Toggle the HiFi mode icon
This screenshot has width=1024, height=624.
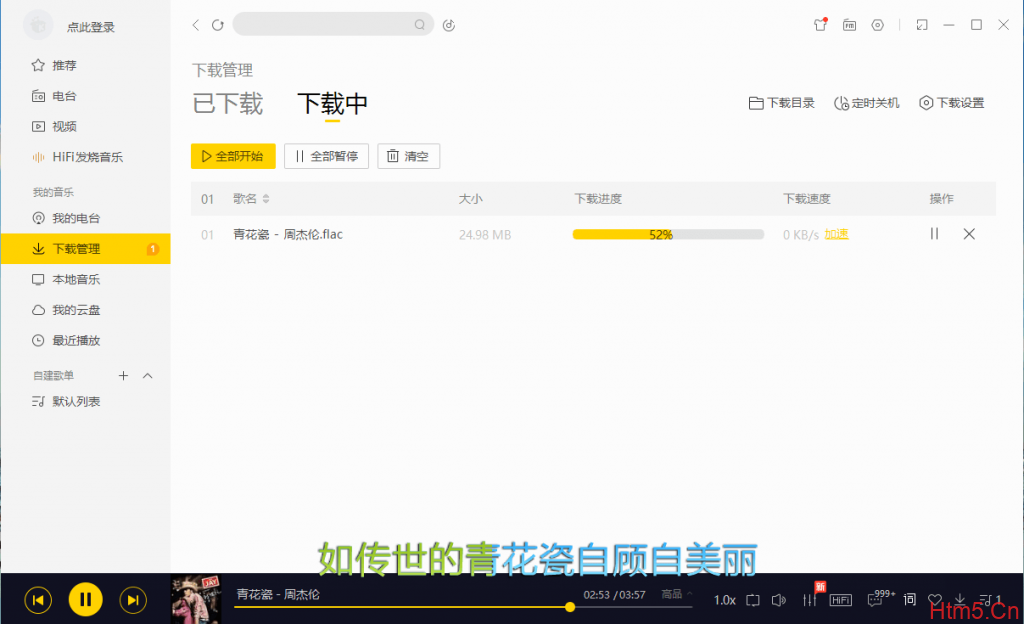point(840,600)
